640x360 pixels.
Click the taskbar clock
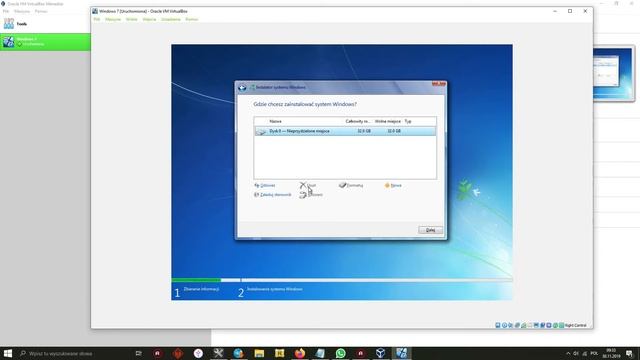[x=611, y=353]
